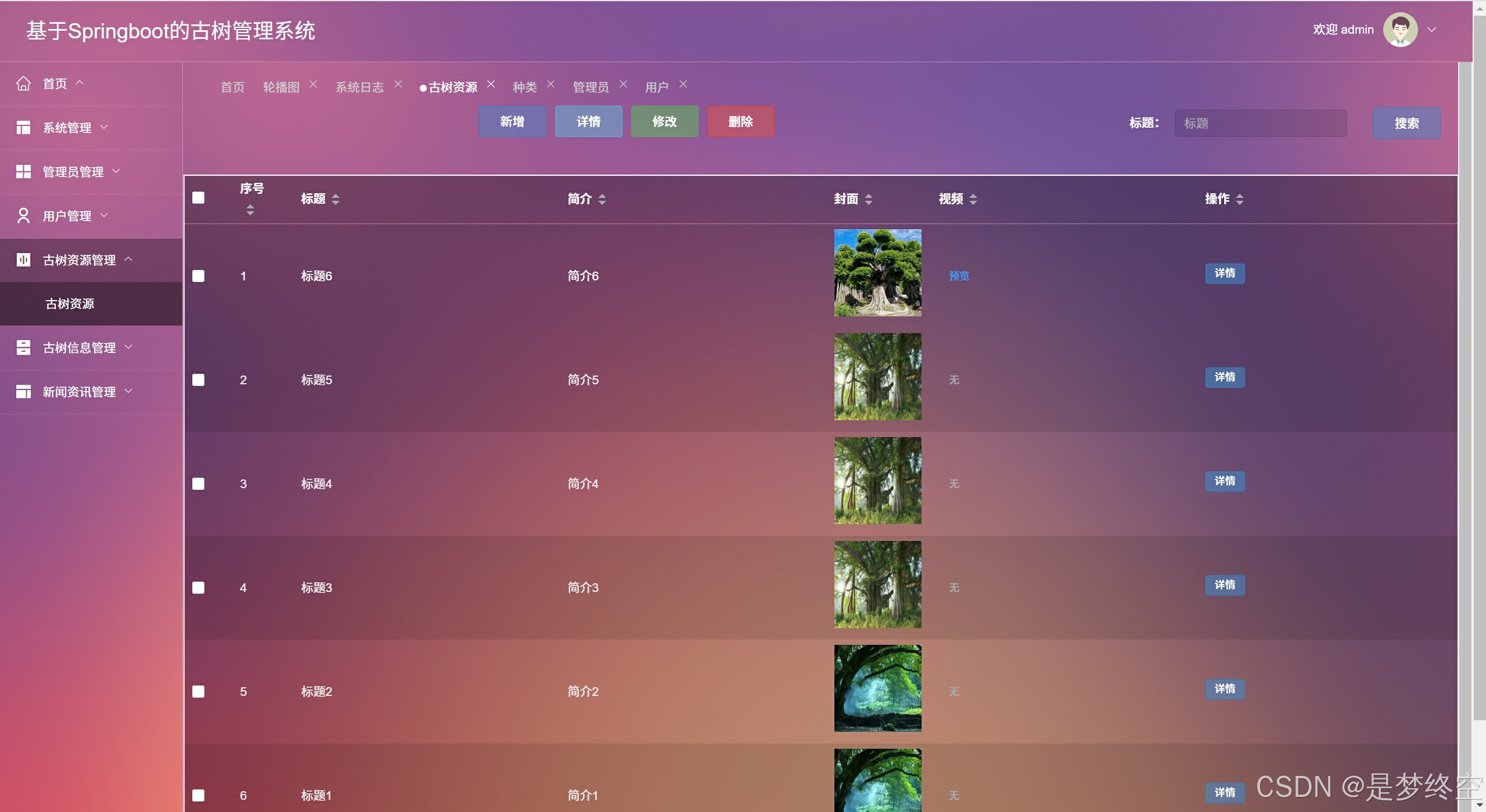Click the 删除 button
1486x812 pixels.
pos(740,121)
